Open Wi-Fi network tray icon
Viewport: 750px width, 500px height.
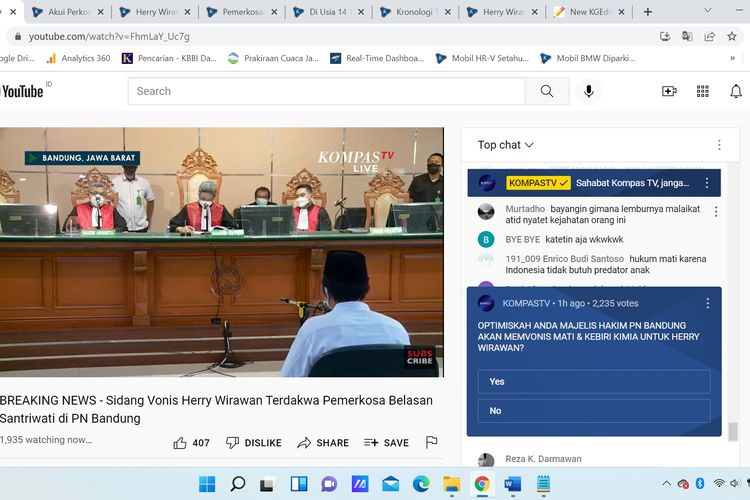(x=719, y=483)
